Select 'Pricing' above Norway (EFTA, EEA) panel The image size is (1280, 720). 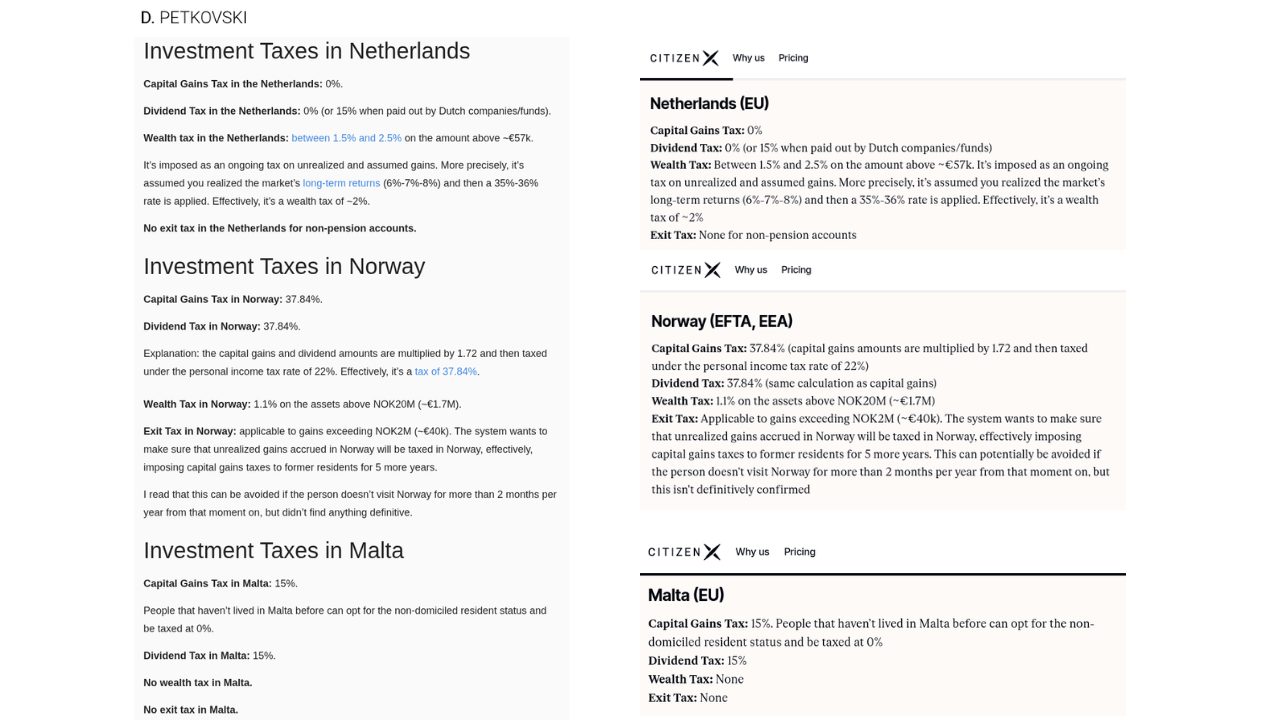tap(796, 270)
